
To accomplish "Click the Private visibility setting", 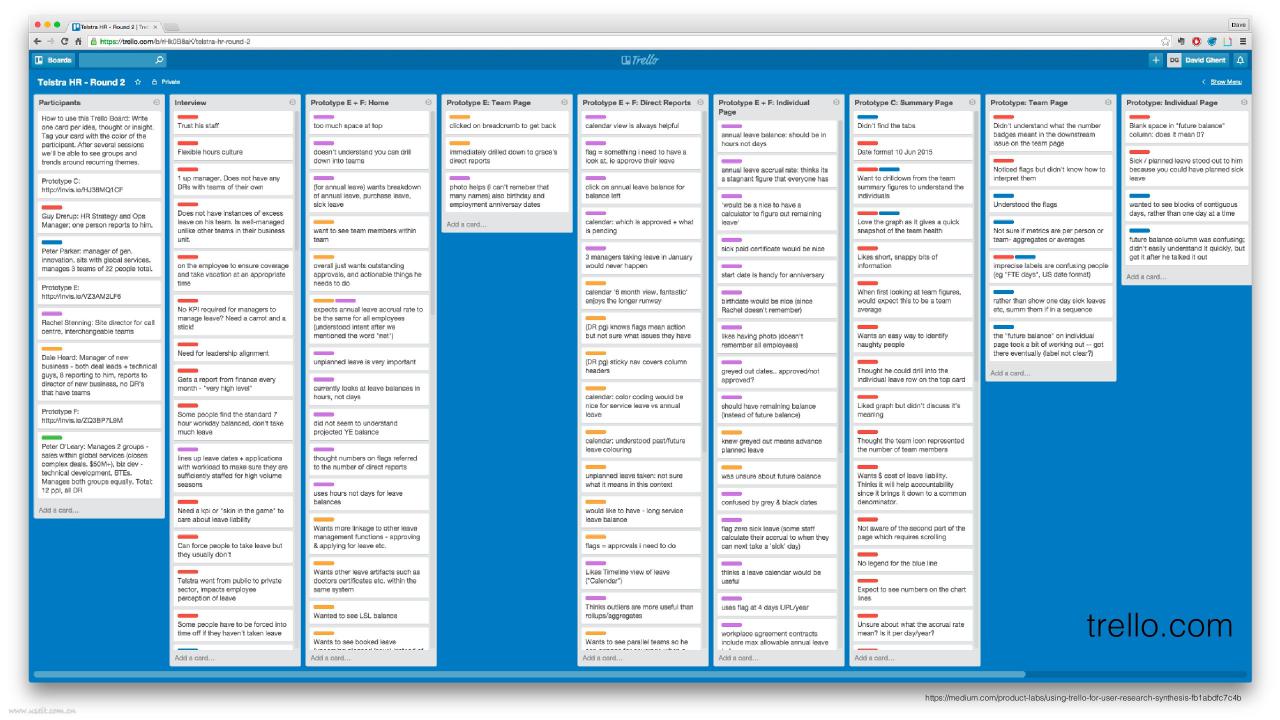I will [166, 81].
